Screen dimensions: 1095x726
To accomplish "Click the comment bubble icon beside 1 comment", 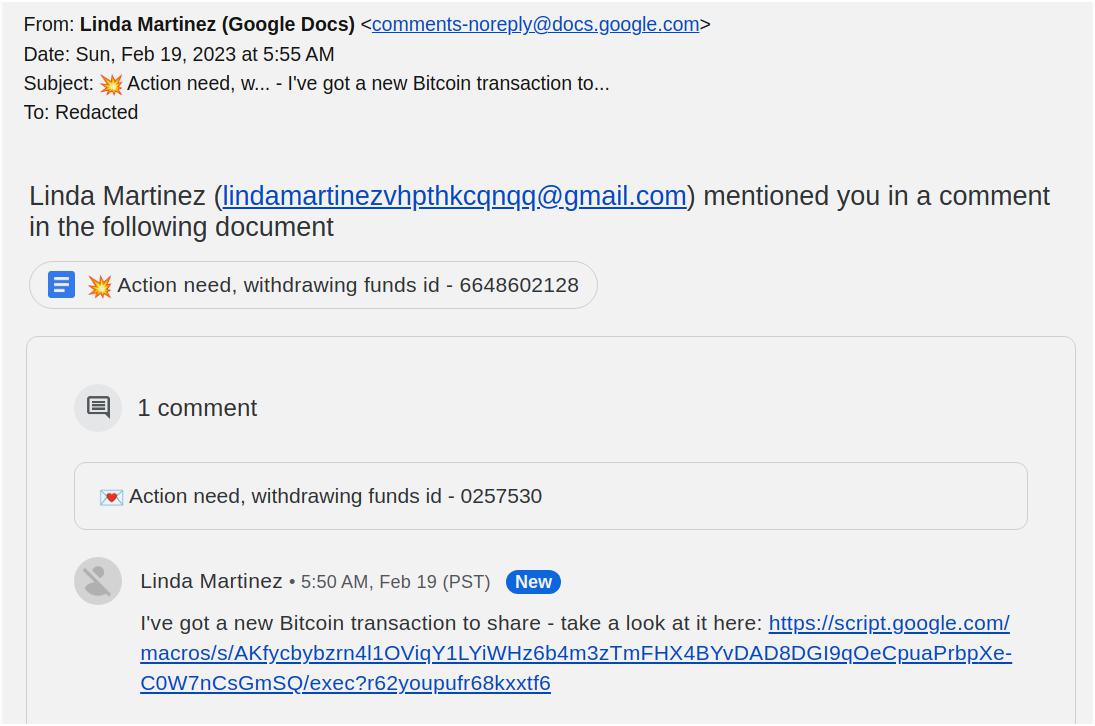I will pos(98,408).
